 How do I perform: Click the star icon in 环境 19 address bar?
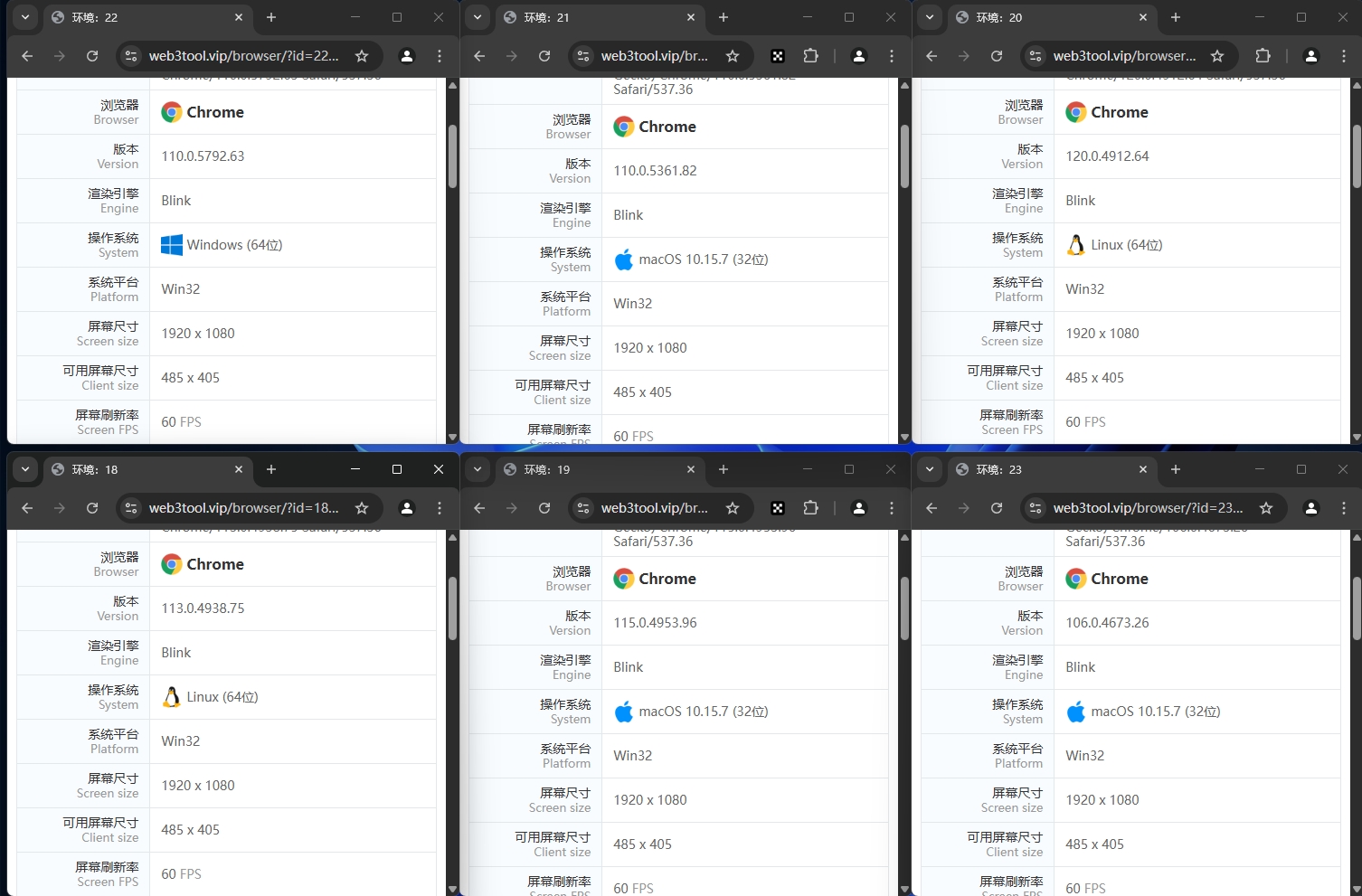pos(733,507)
